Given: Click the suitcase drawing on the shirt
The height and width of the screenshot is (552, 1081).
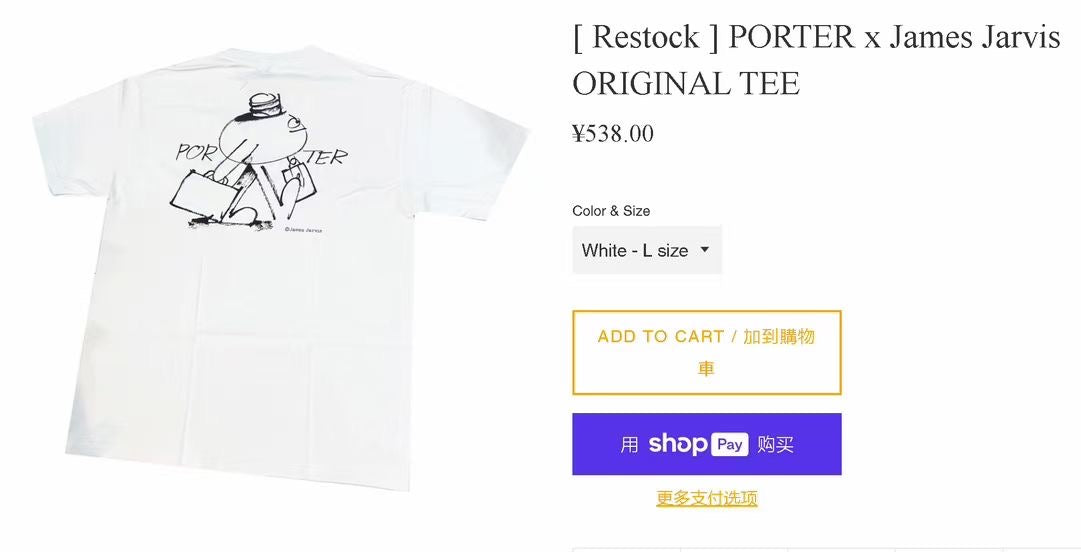Looking at the screenshot, I should [x=200, y=198].
